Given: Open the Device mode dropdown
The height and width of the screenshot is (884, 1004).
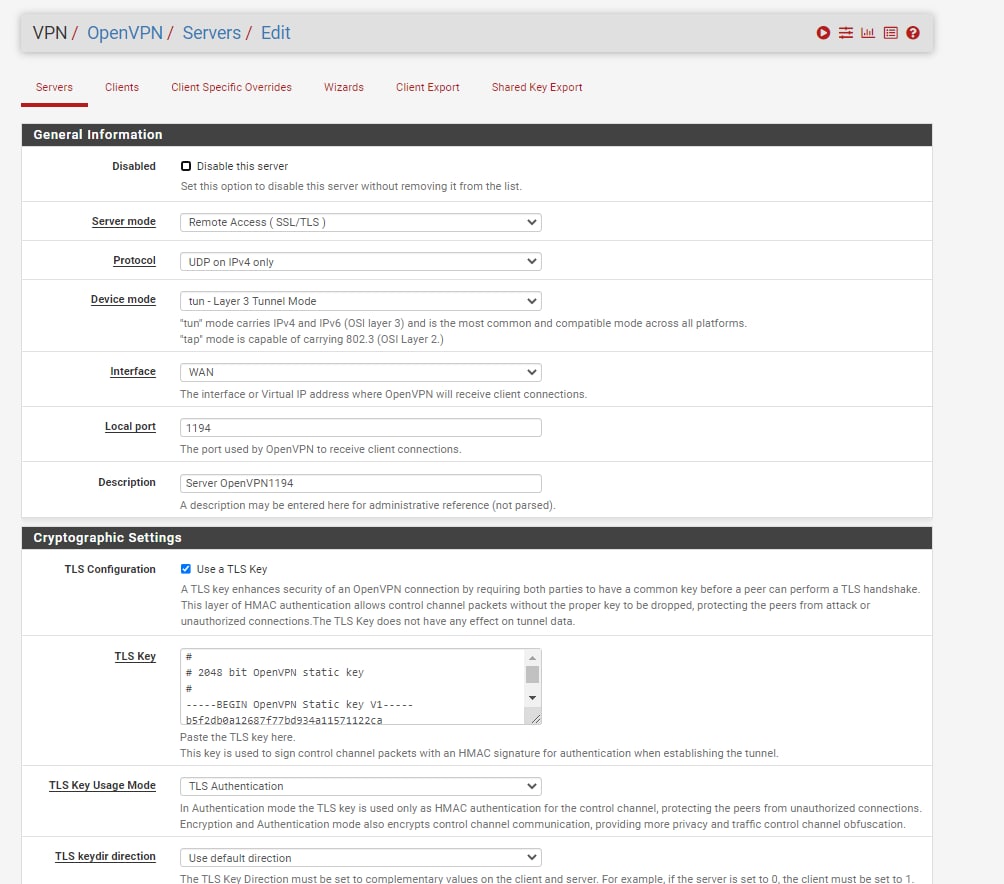Looking at the screenshot, I should 360,301.
